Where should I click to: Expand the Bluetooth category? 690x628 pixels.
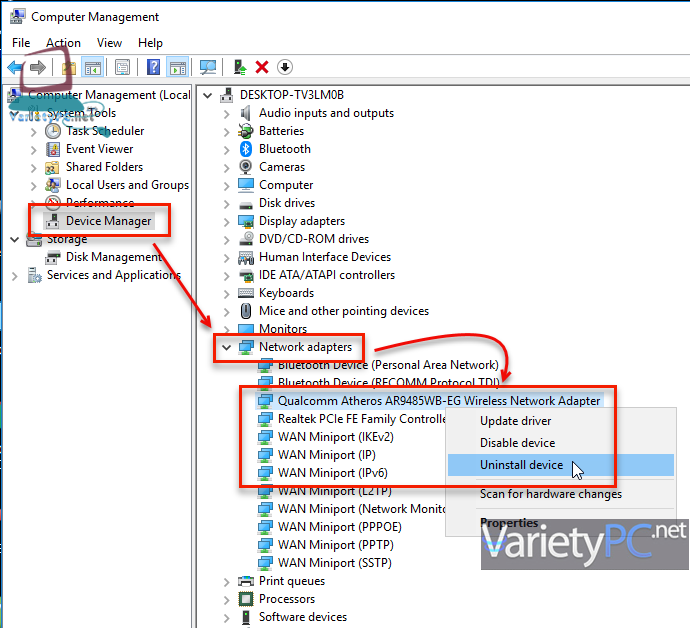(x=226, y=150)
